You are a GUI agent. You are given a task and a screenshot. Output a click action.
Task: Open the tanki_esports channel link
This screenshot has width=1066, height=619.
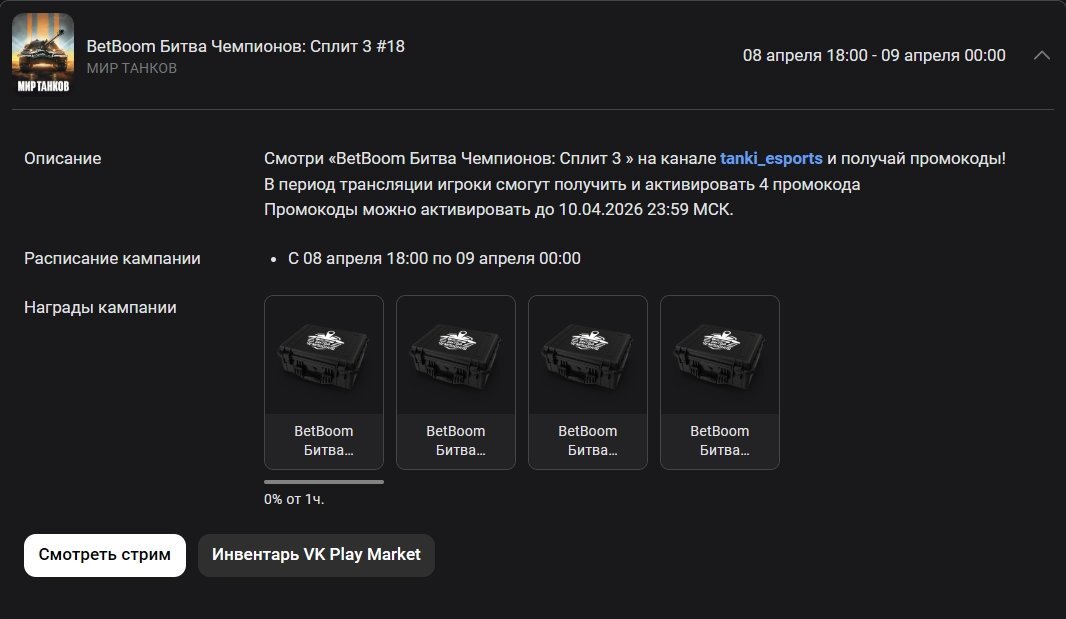click(771, 158)
